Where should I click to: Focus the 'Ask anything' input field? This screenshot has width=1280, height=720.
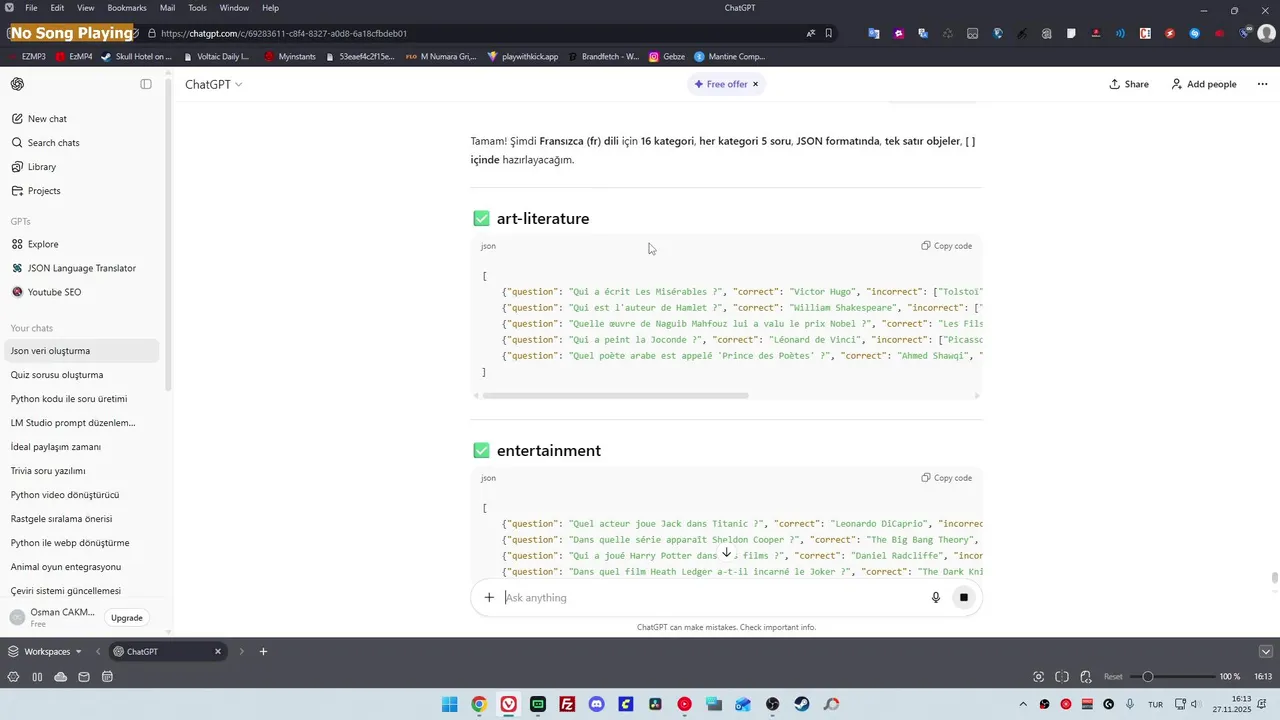pyautogui.click(x=713, y=598)
